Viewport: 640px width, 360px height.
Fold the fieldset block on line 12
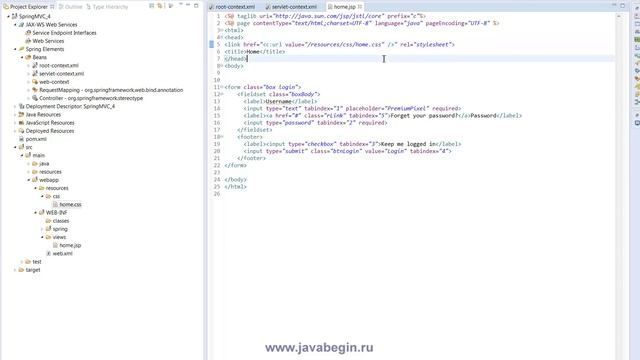coord(221,94)
